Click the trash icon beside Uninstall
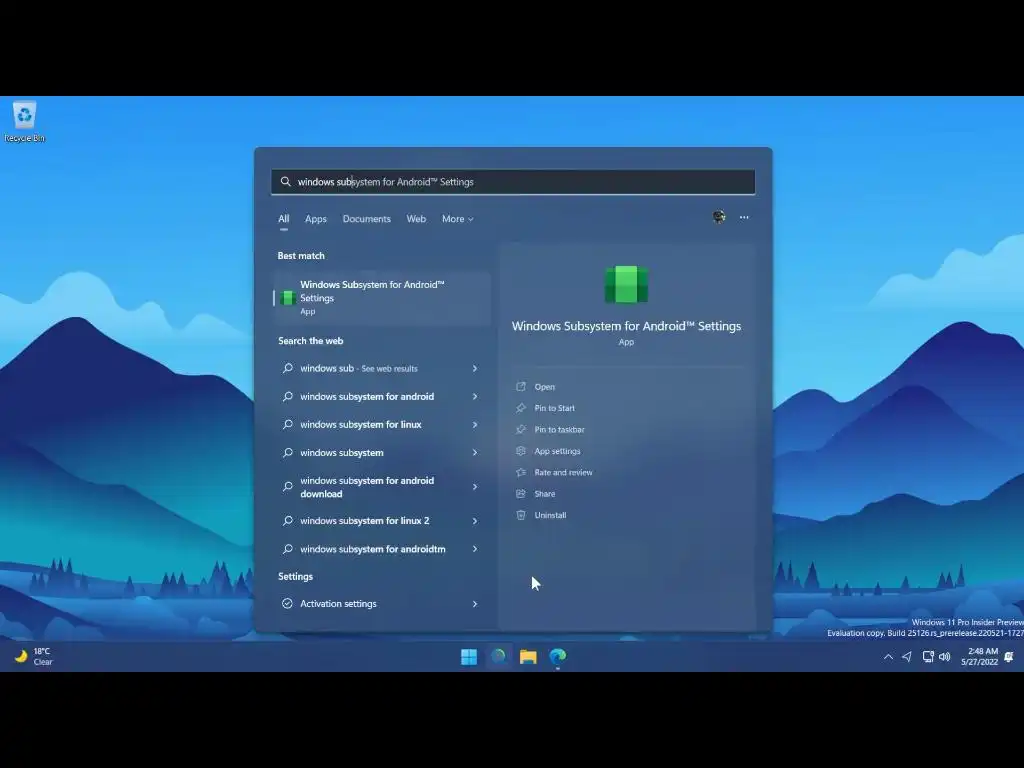The width and height of the screenshot is (1024, 768). [520, 515]
